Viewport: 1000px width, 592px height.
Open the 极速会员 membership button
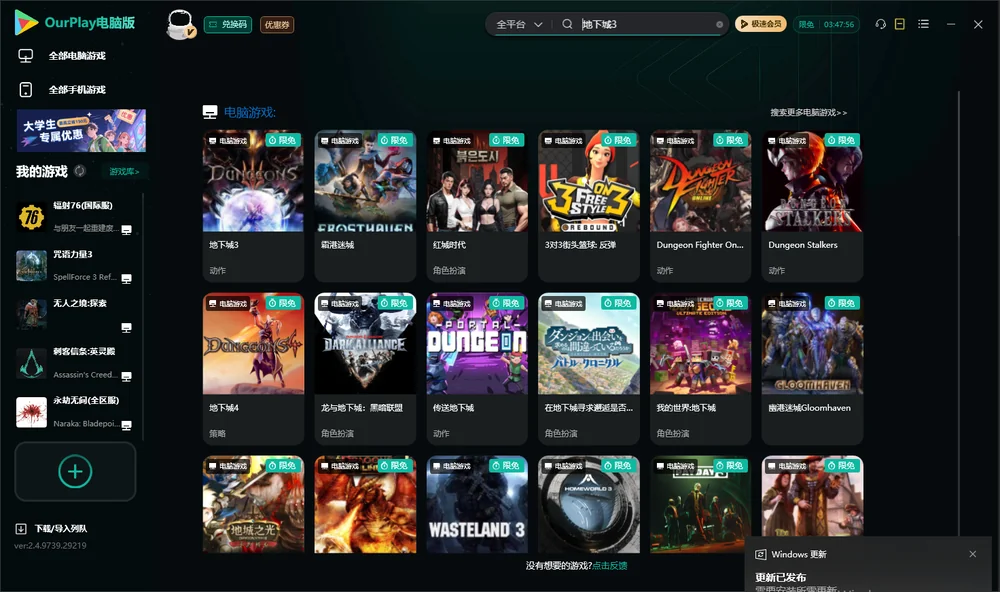tap(761, 24)
